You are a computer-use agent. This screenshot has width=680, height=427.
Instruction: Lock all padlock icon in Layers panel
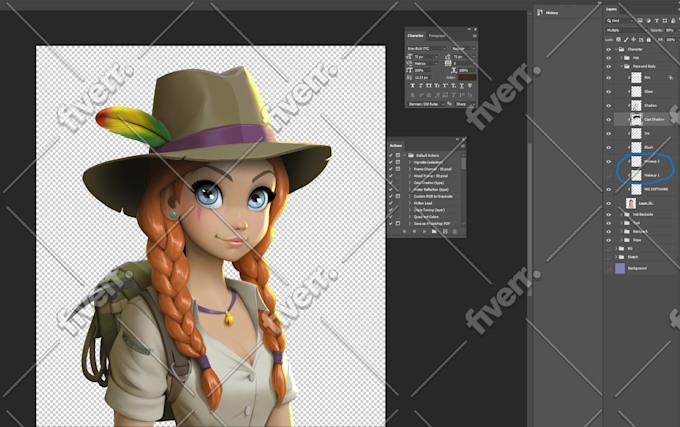point(649,39)
